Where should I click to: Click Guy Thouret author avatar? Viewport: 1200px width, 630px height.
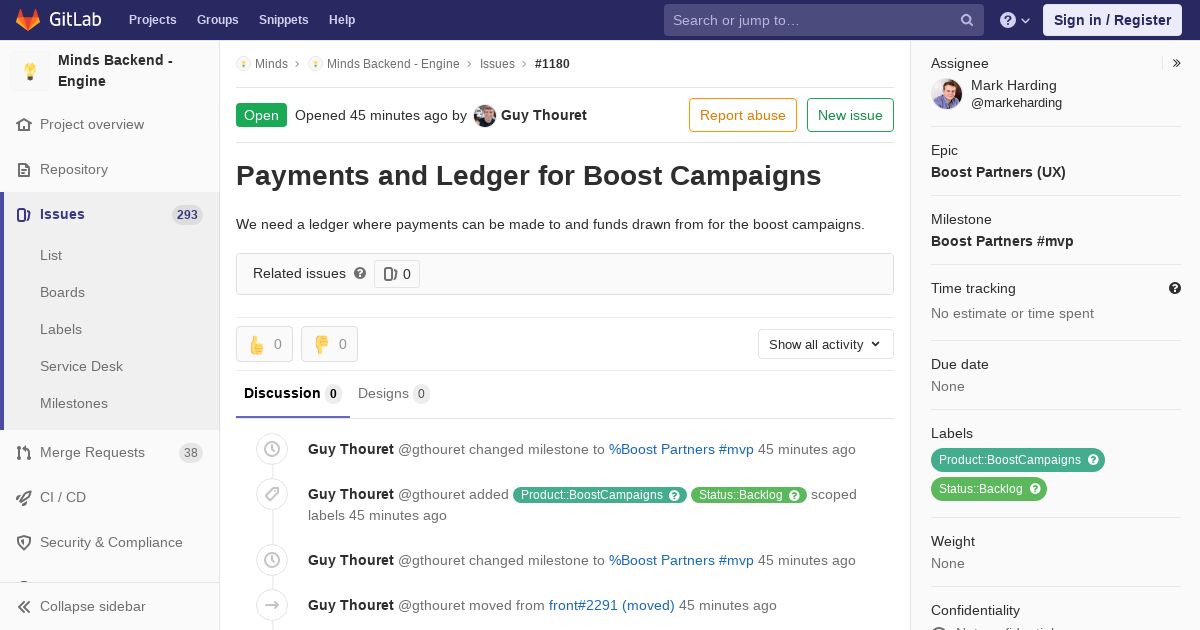click(x=485, y=116)
